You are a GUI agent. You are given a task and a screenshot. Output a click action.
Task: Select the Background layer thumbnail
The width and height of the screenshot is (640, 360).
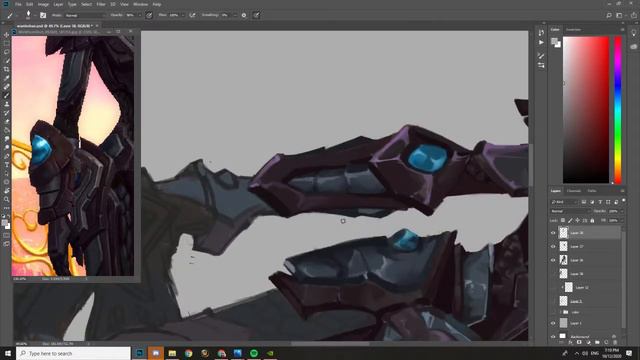point(563,336)
